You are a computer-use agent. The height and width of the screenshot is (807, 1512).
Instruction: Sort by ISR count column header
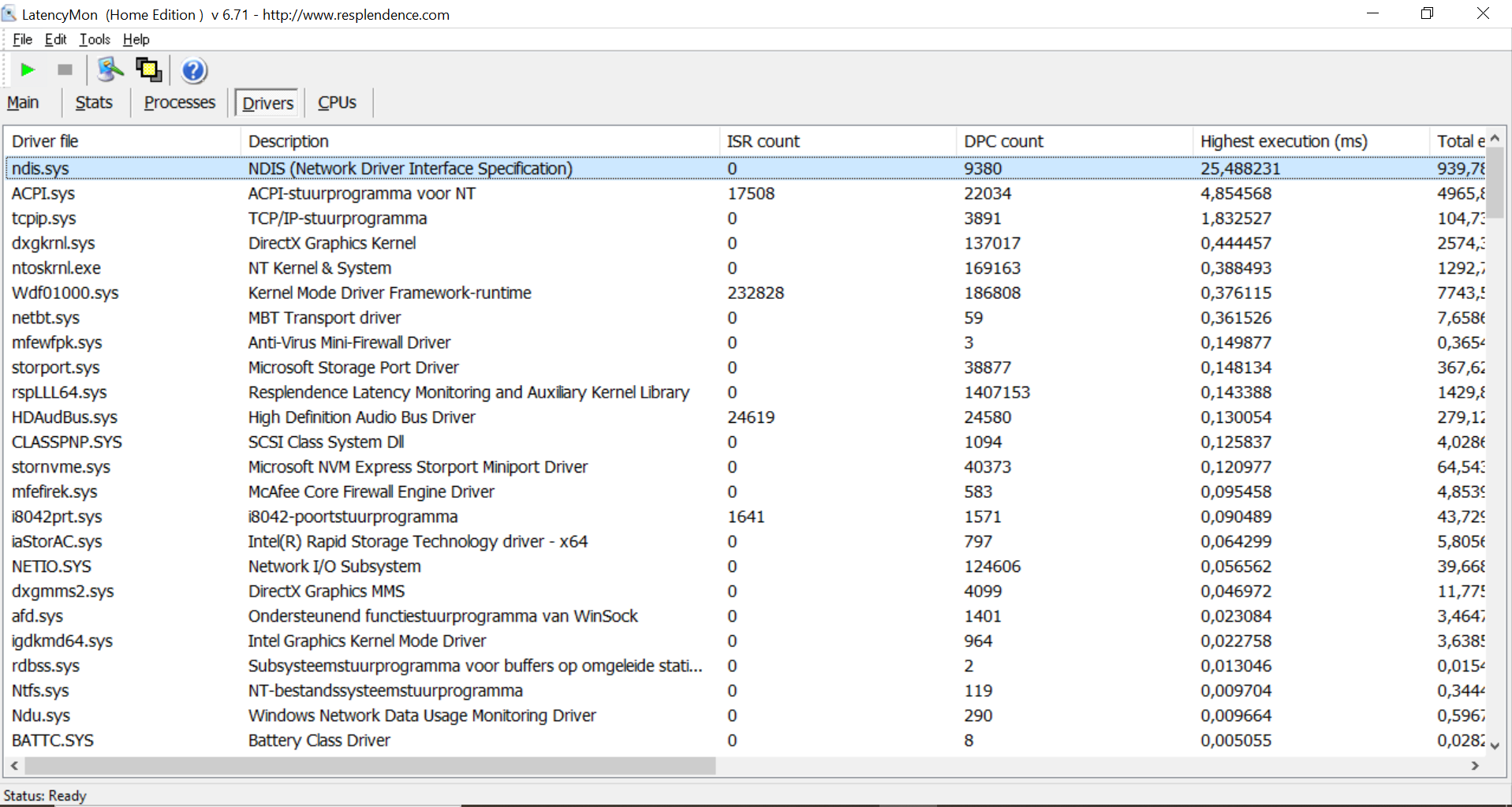point(838,141)
